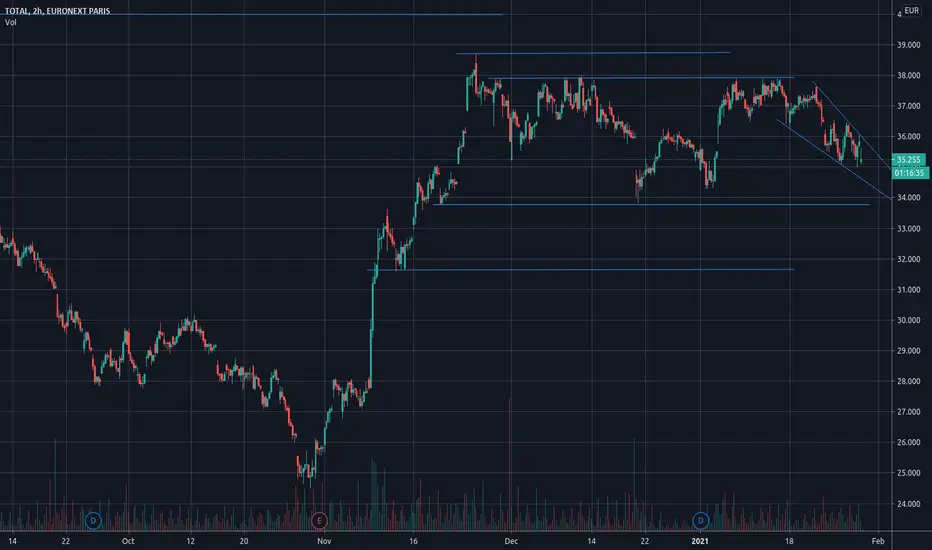932x550 pixels.
Task: Select the upper descending wedge trendline
Action: tap(852, 126)
